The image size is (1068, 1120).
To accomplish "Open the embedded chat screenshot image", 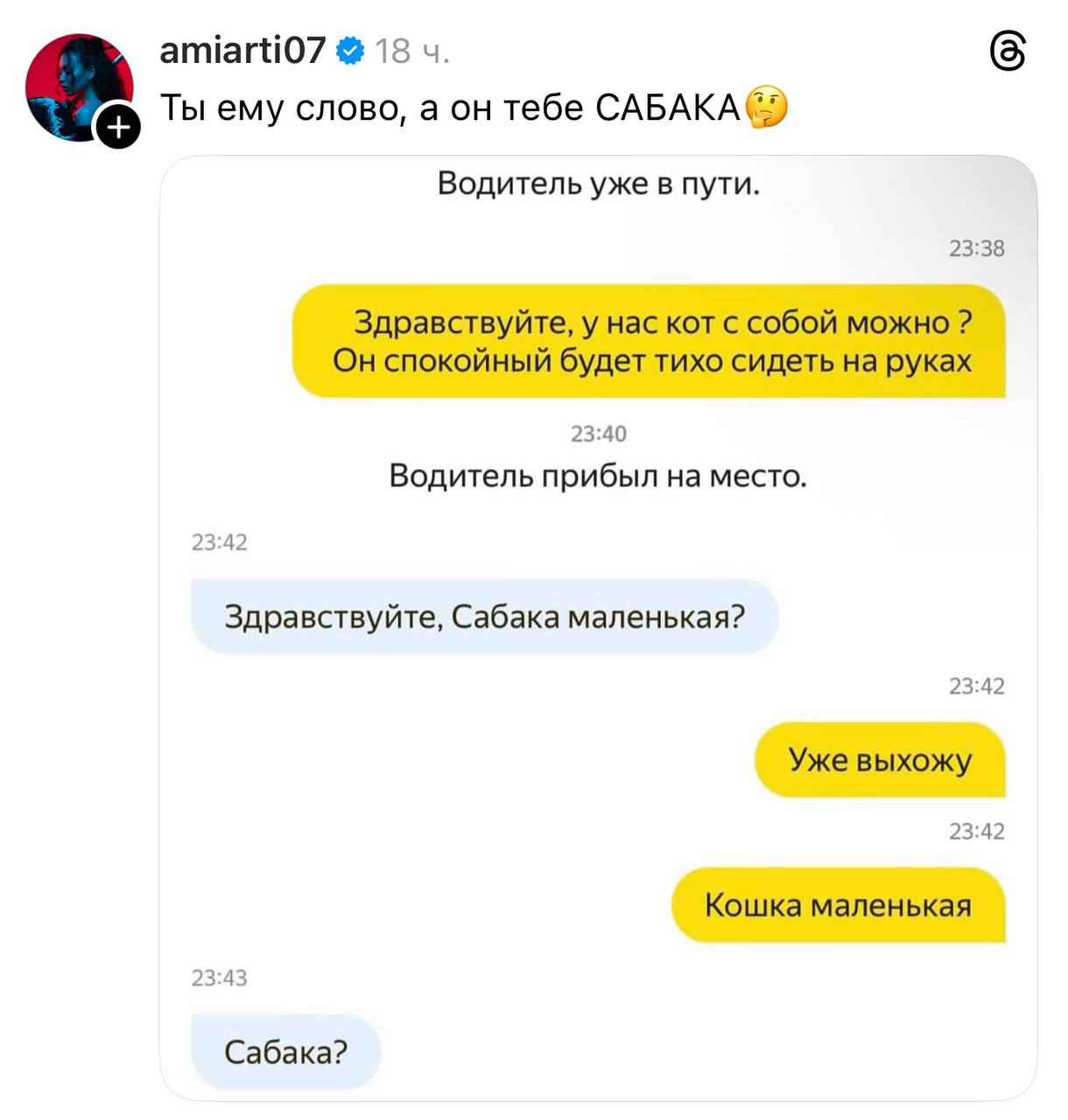I will coord(599,627).
